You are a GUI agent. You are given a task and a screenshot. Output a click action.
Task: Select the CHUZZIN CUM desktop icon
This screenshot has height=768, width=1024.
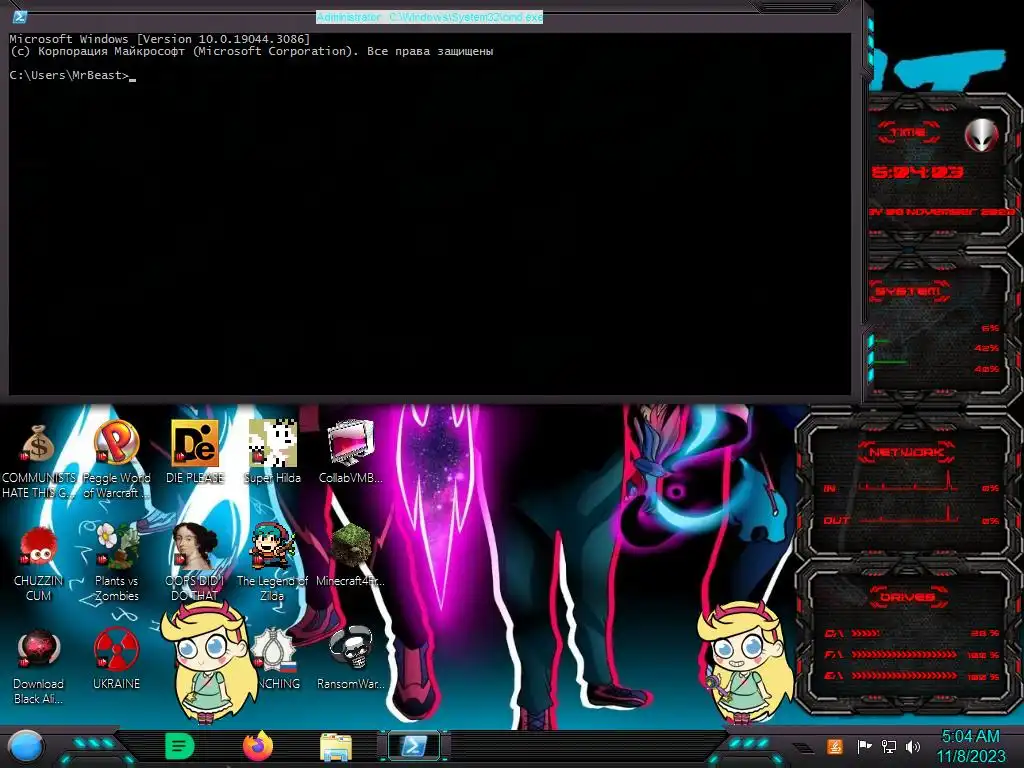[x=39, y=564]
